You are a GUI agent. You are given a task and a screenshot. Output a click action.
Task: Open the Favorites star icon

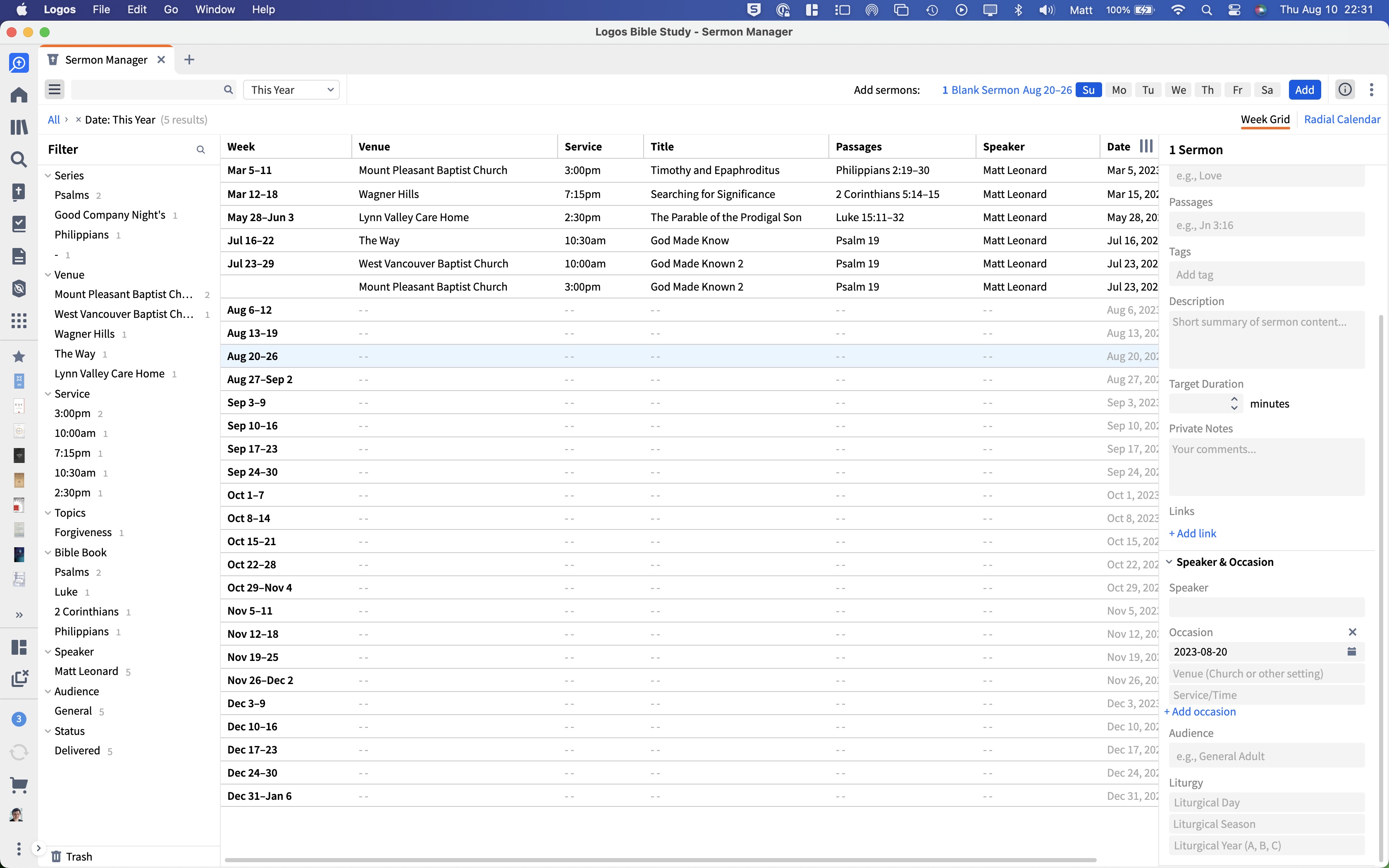coord(19,356)
